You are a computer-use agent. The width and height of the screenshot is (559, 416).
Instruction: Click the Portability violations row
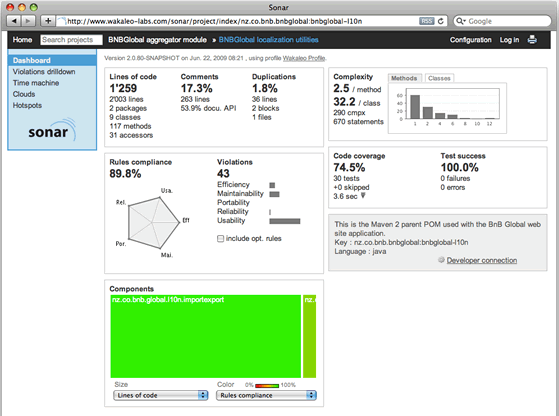[233, 202]
